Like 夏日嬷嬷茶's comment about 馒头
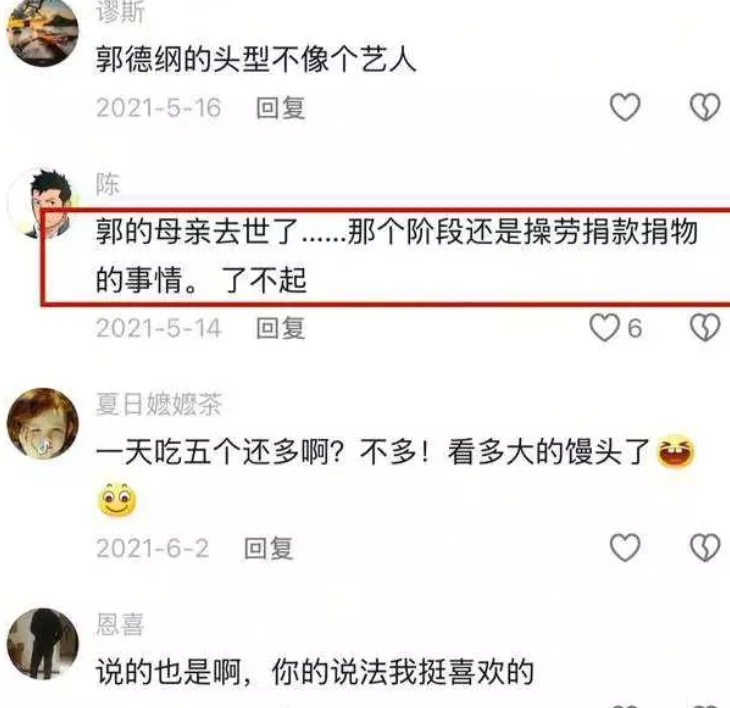Screen dimensions: 730x708 coord(625,547)
